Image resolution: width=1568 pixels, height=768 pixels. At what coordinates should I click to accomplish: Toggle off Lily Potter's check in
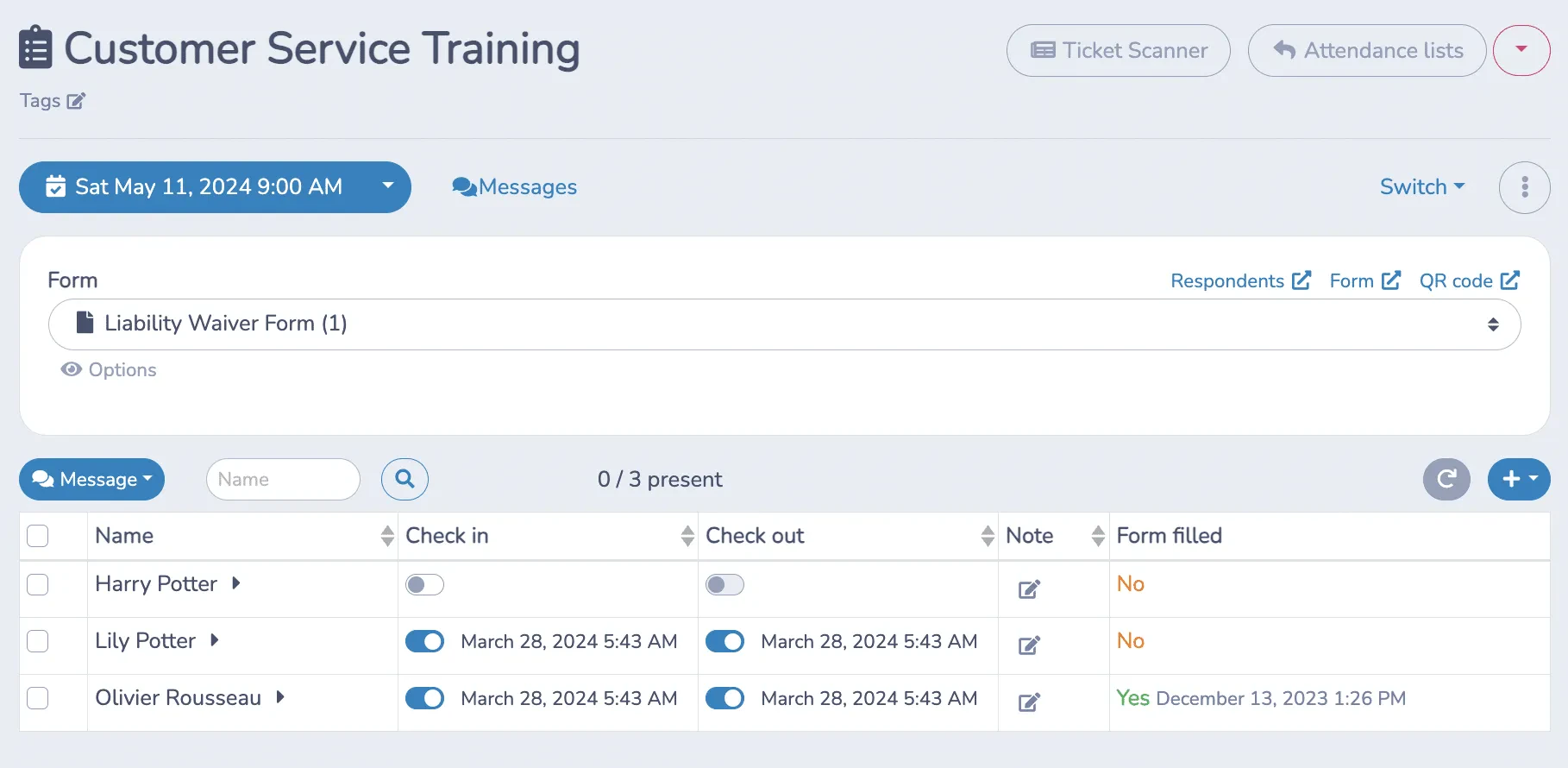click(424, 641)
